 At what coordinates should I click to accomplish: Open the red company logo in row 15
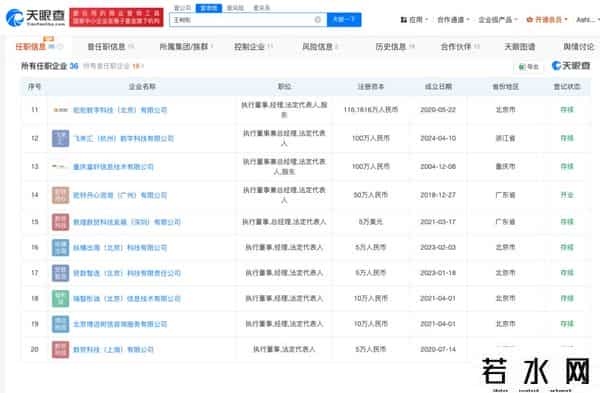click(60, 222)
